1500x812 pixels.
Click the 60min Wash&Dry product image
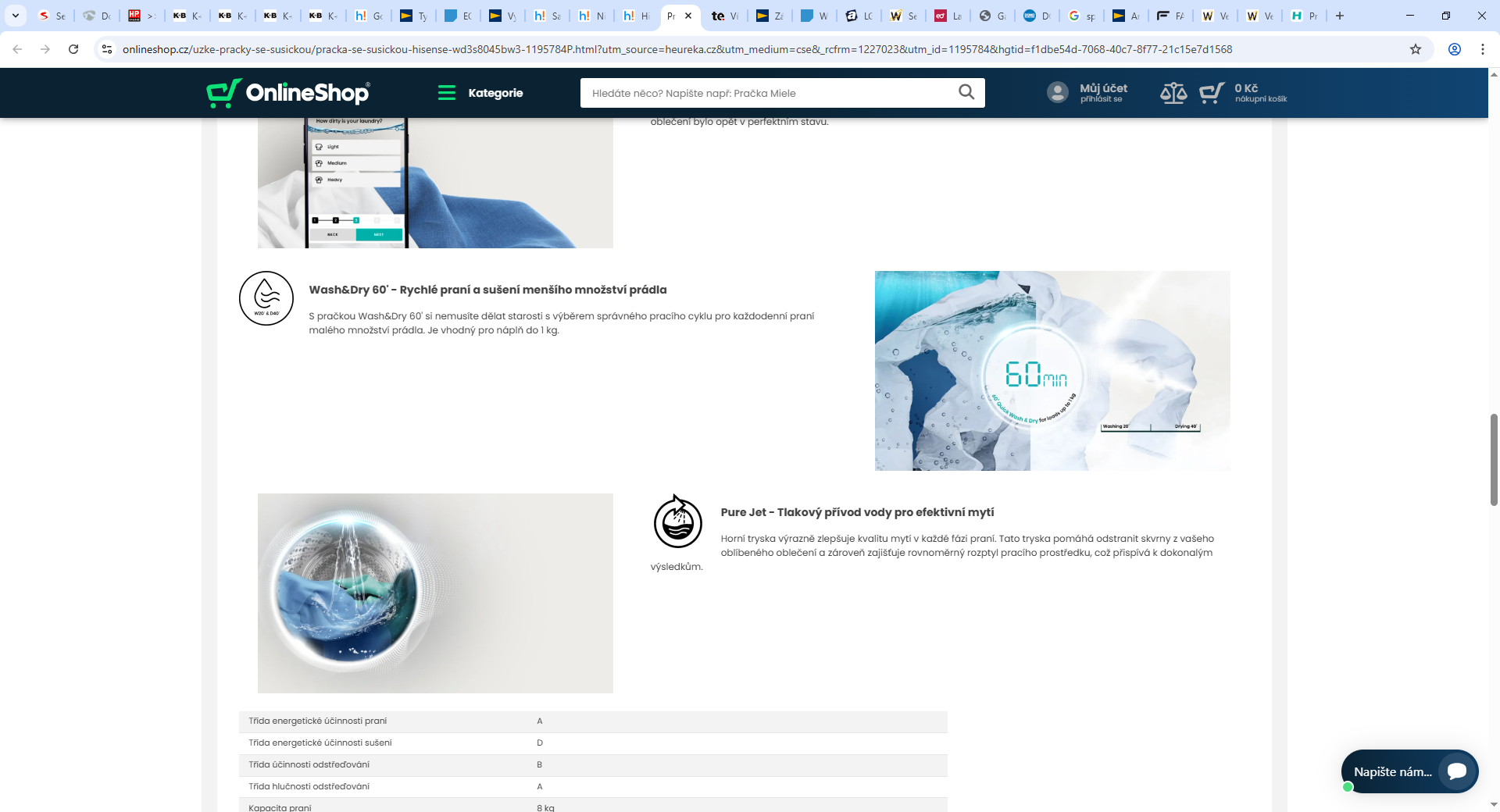click(1052, 371)
